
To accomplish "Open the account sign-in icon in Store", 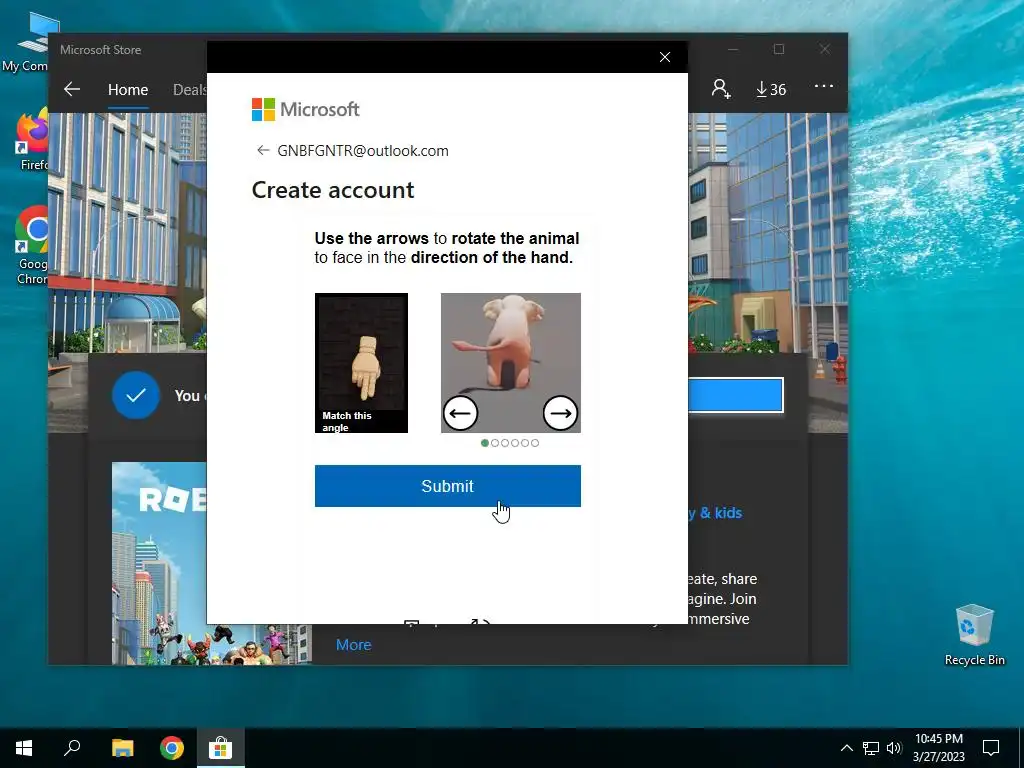I will (721, 89).
